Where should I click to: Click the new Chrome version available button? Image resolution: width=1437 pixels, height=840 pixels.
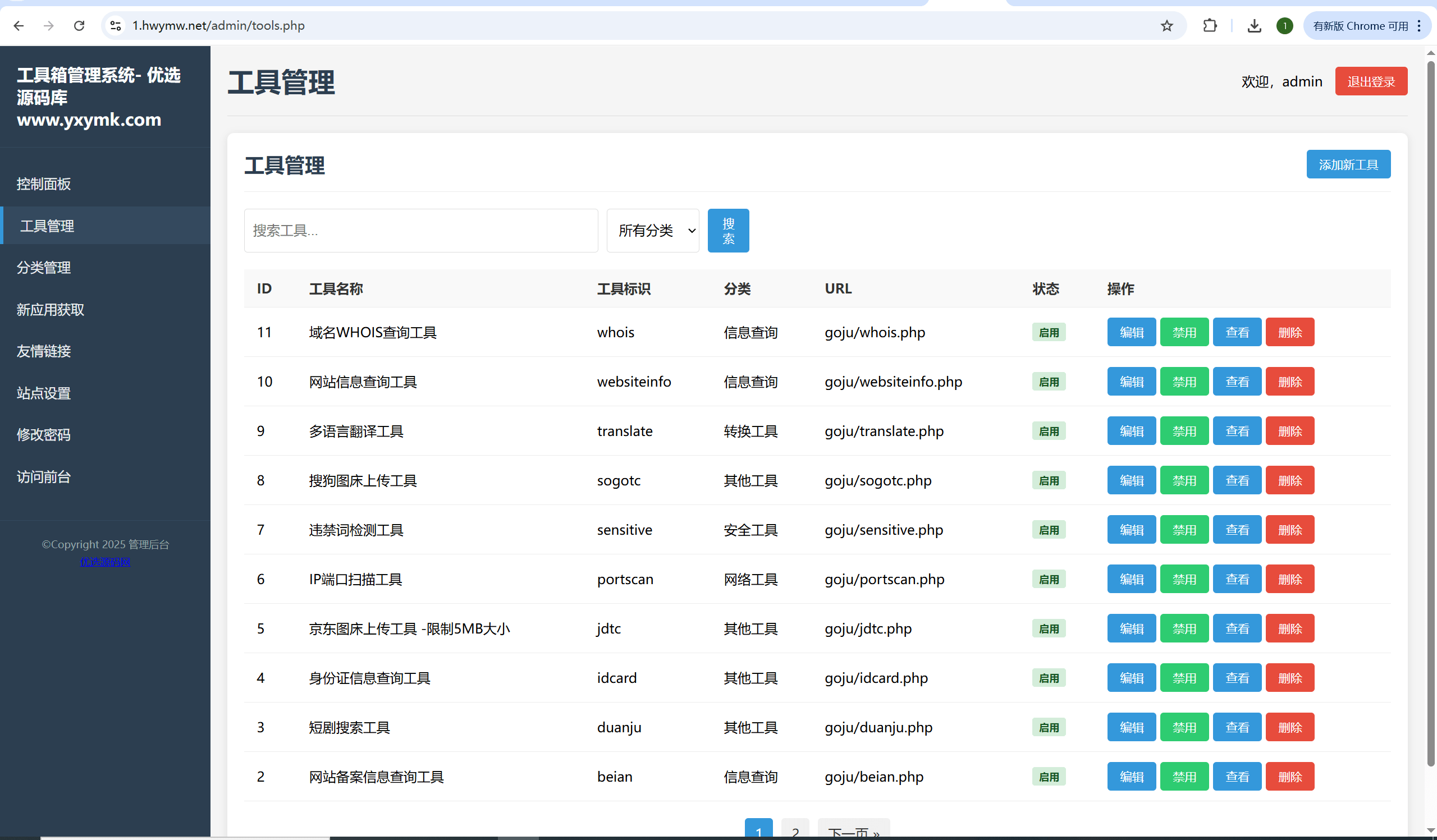click(x=1360, y=26)
